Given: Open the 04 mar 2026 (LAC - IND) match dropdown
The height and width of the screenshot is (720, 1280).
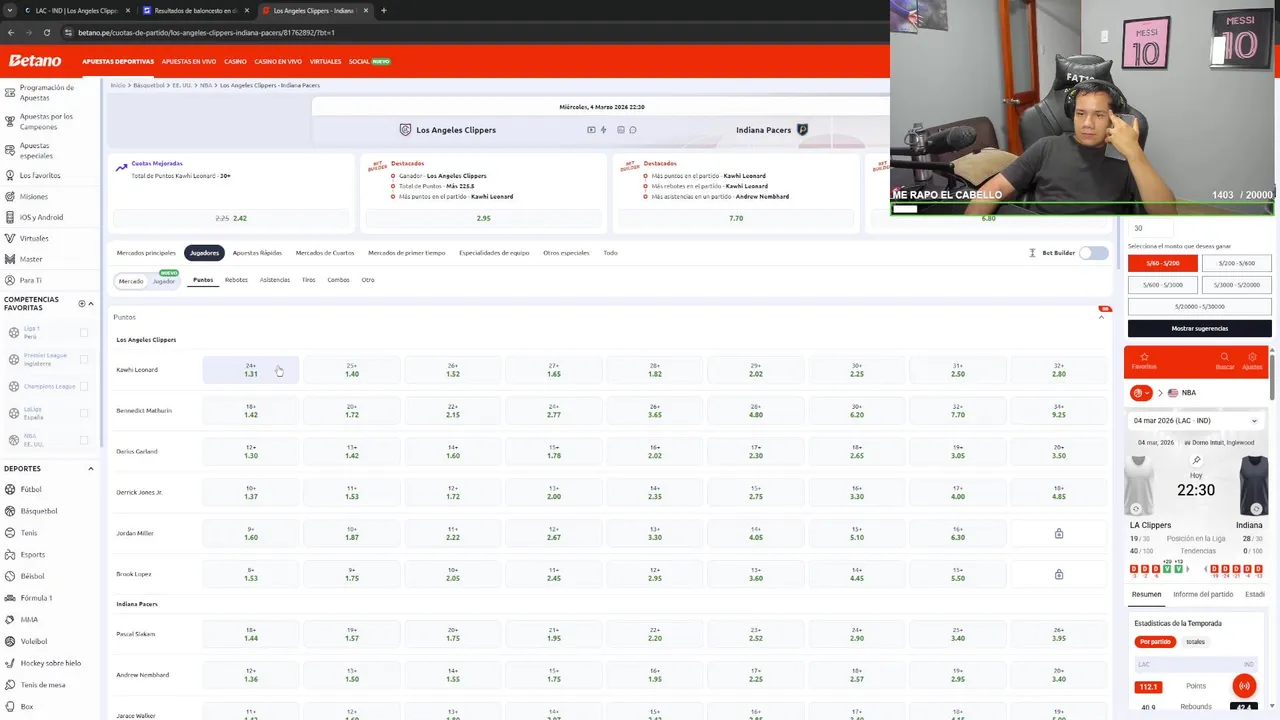Looking at the screenshot, I should click(1196, 421).
